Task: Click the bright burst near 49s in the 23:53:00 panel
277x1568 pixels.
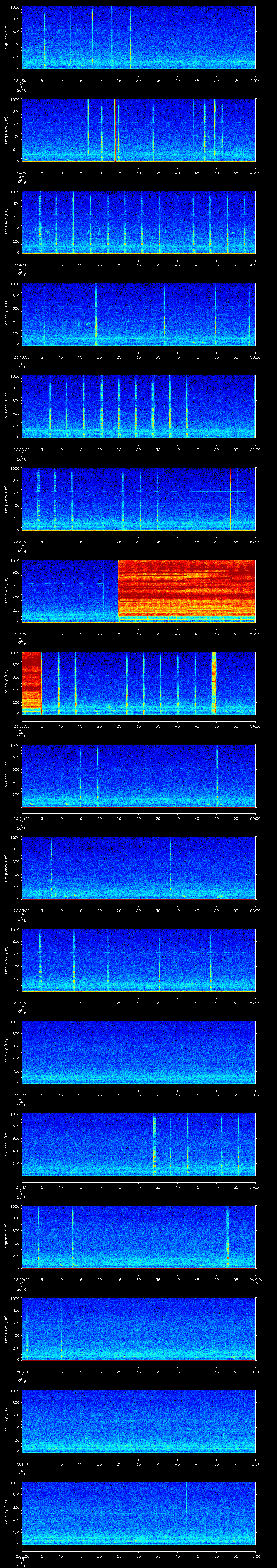Action: point(214,682)
